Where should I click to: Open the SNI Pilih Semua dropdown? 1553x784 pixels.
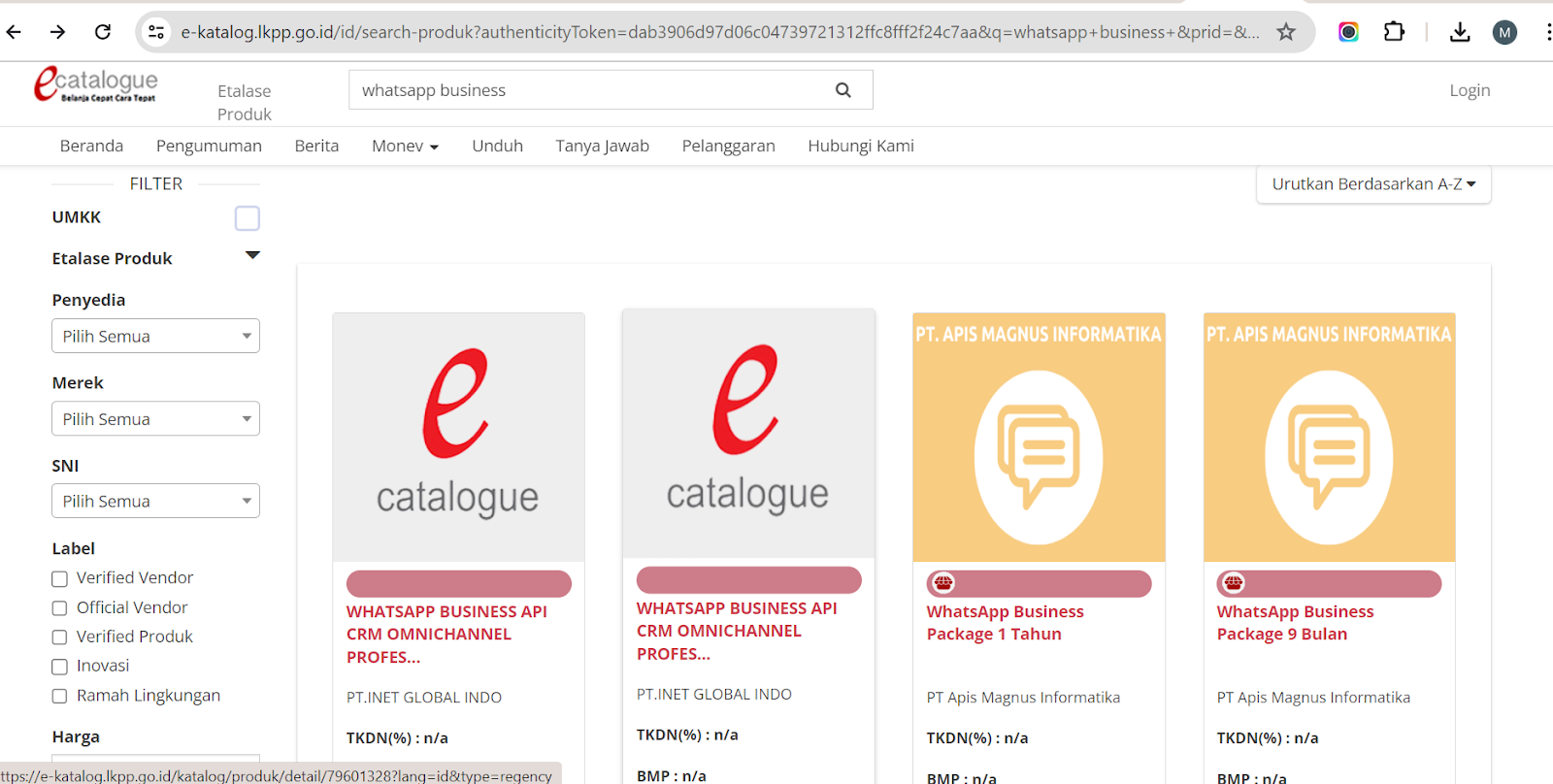(155, 501)
